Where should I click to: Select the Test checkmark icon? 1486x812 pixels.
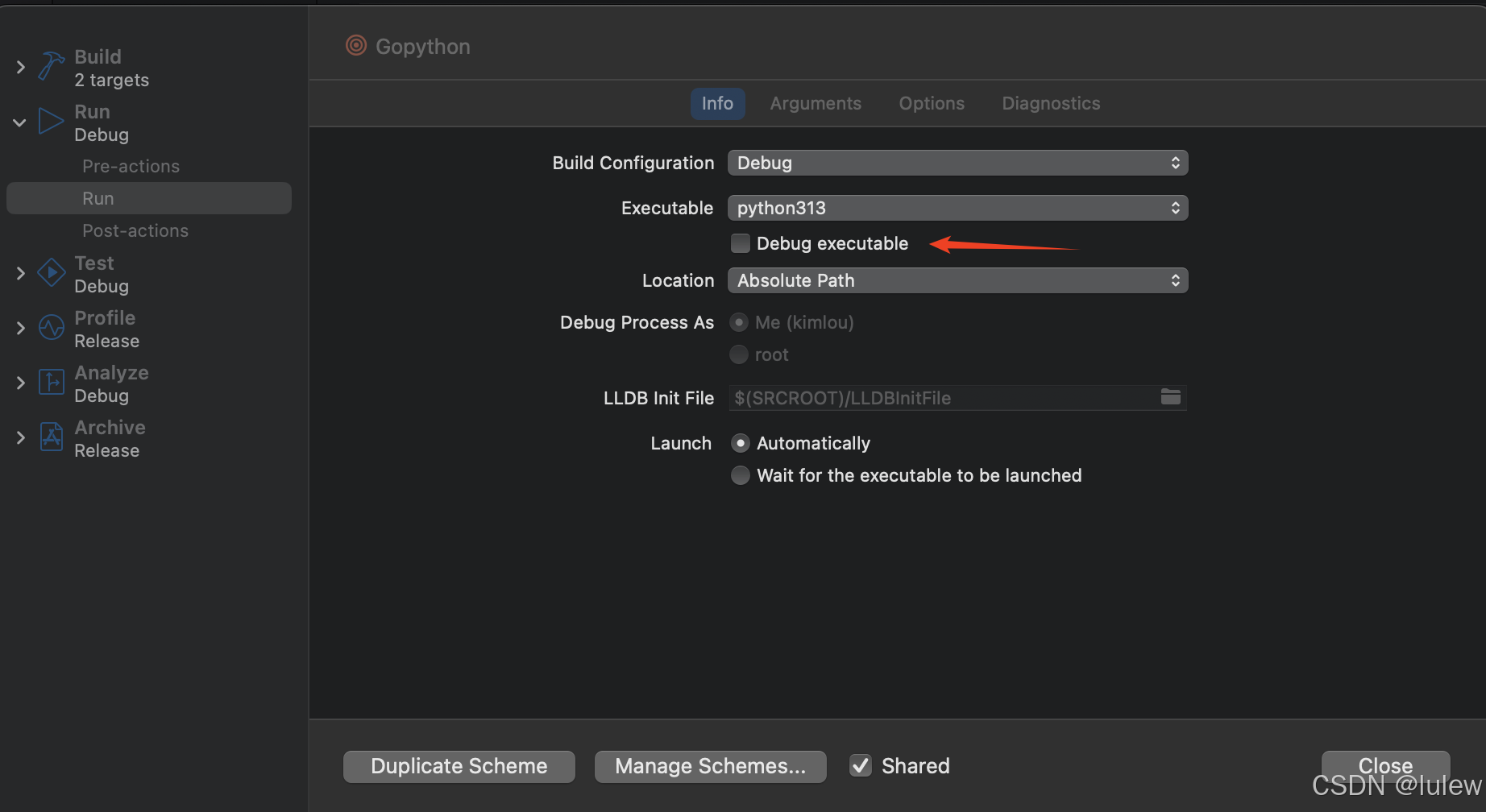pos(50,272)
